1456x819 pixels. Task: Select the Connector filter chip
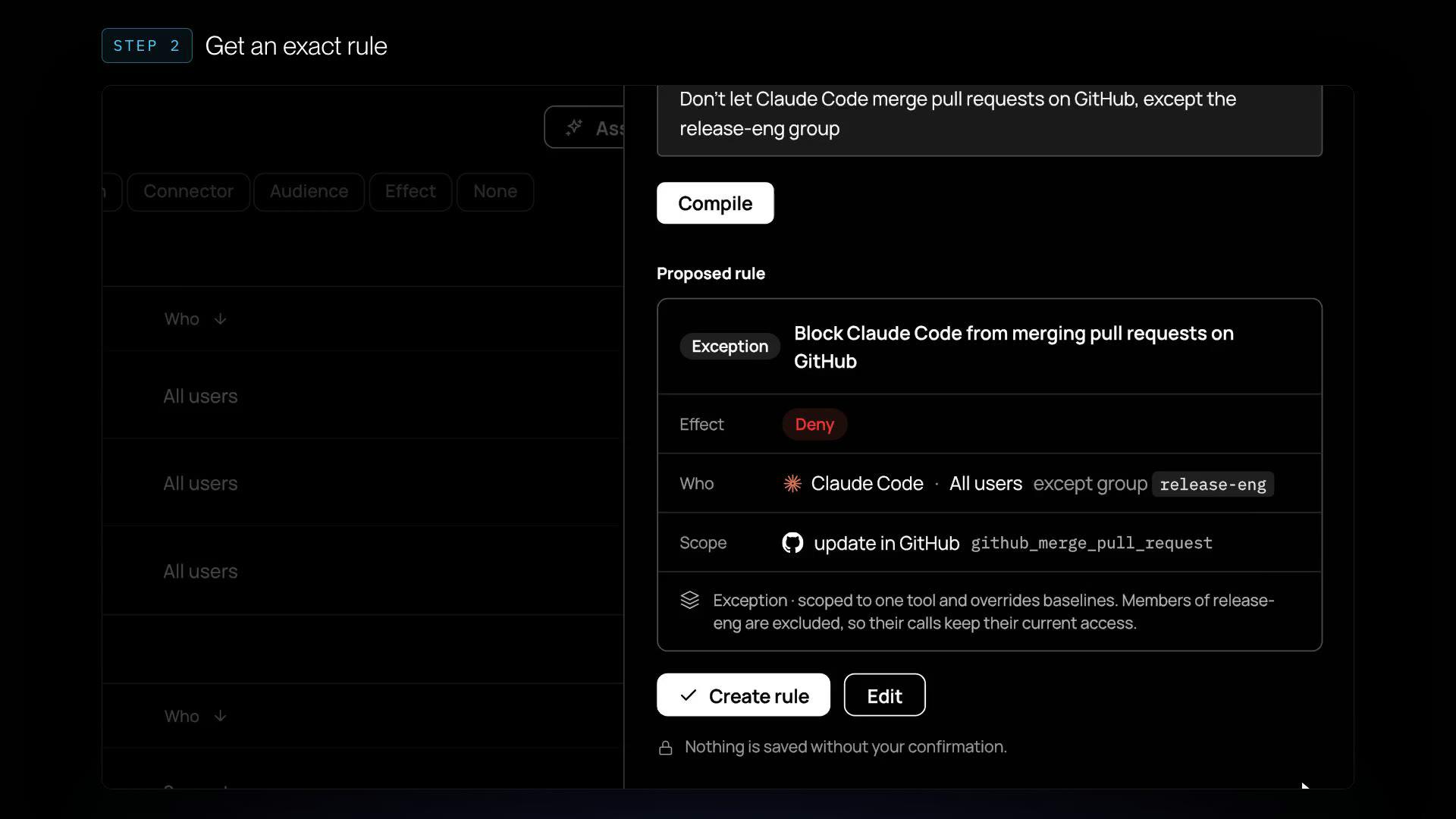click(188, 192)
